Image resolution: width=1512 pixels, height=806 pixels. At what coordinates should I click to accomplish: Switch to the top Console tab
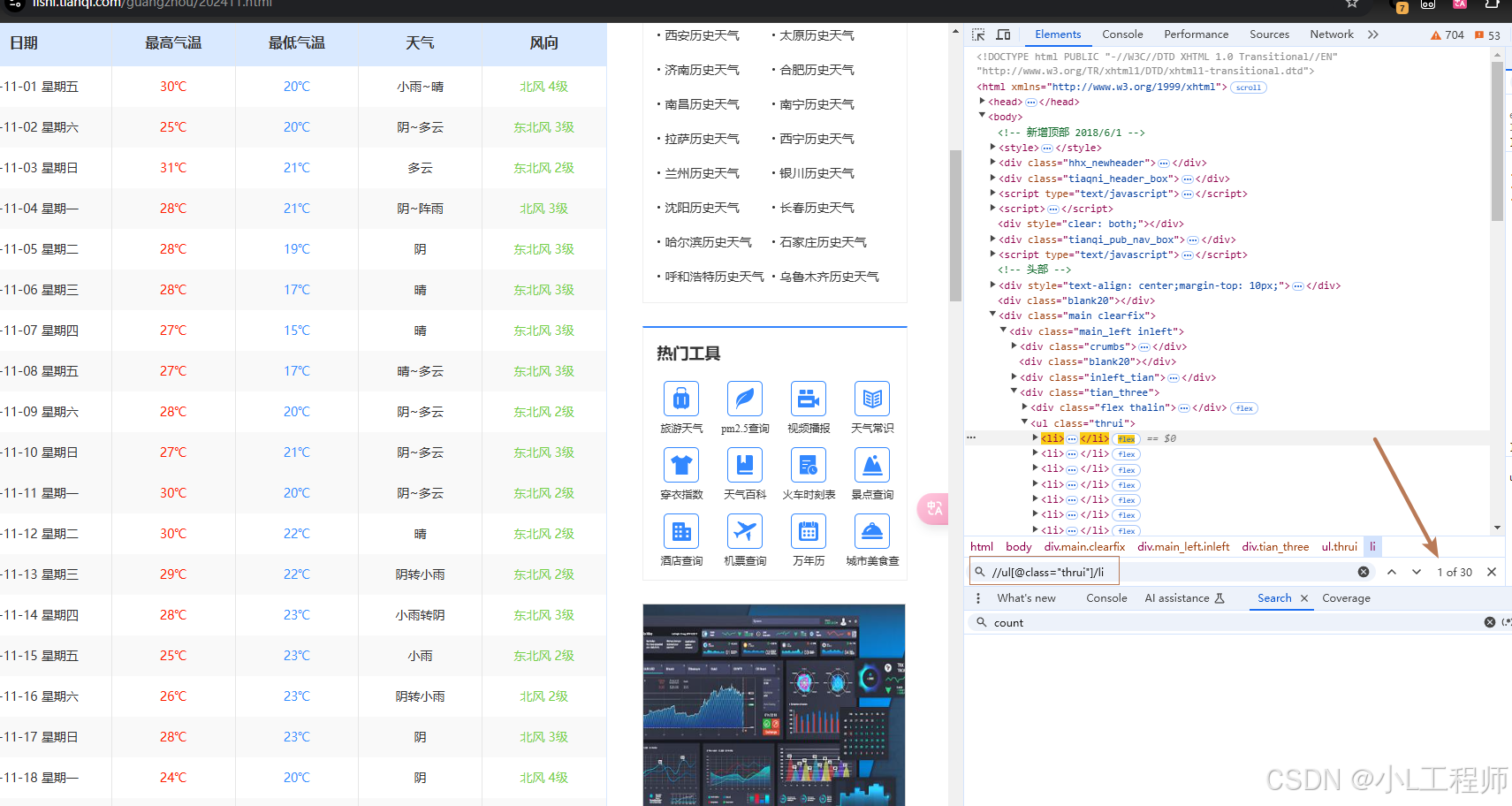(x=1122, y=34)
